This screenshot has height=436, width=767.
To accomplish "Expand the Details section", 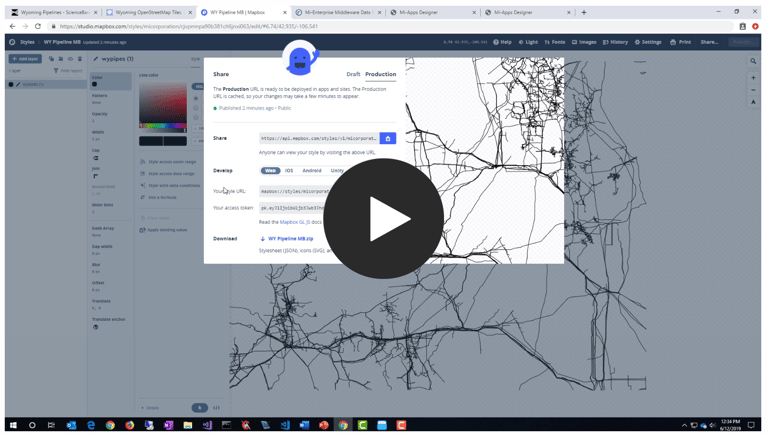I will pyautogui.click(x=150, y=408).
